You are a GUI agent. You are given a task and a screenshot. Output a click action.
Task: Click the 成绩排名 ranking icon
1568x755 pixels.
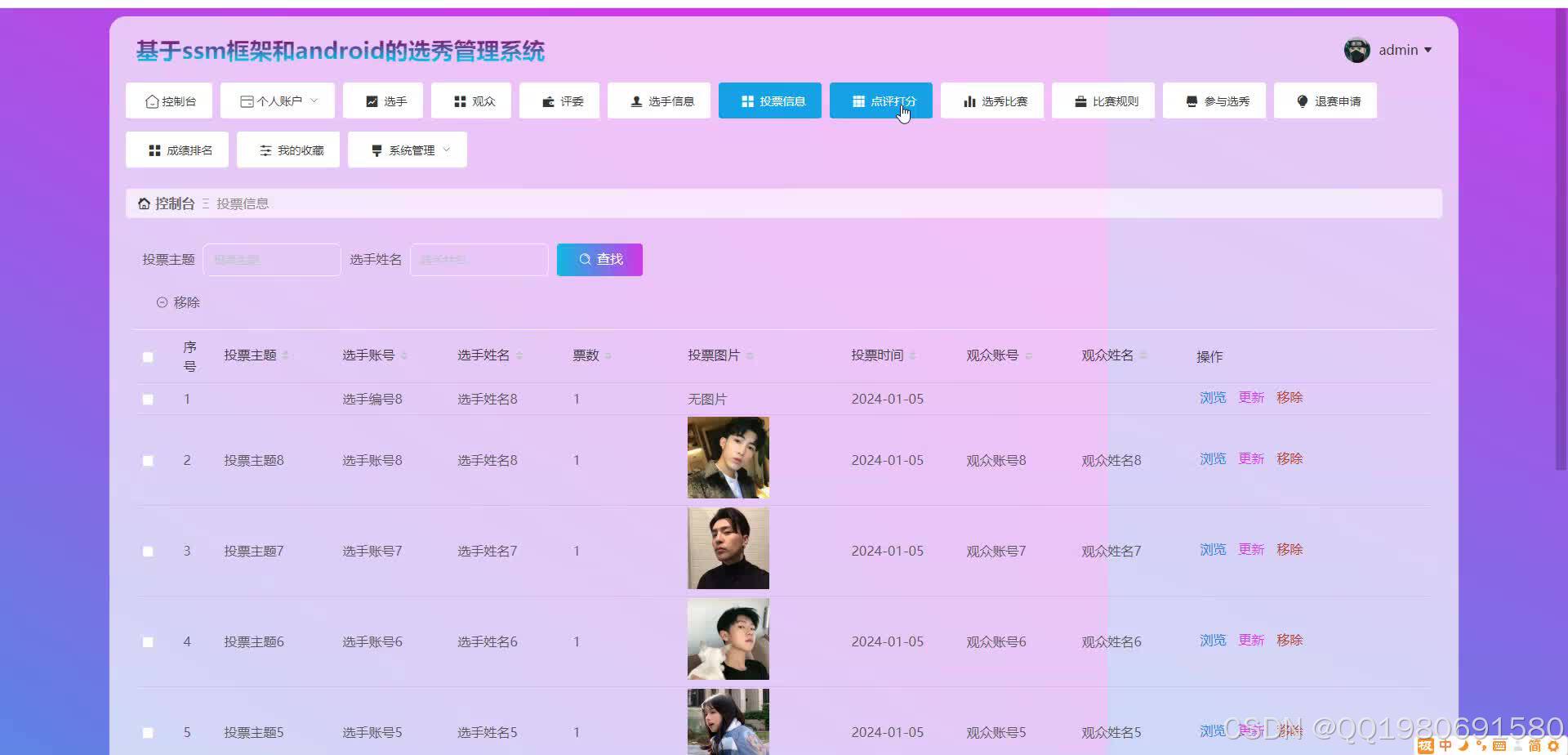pos(154,150)
